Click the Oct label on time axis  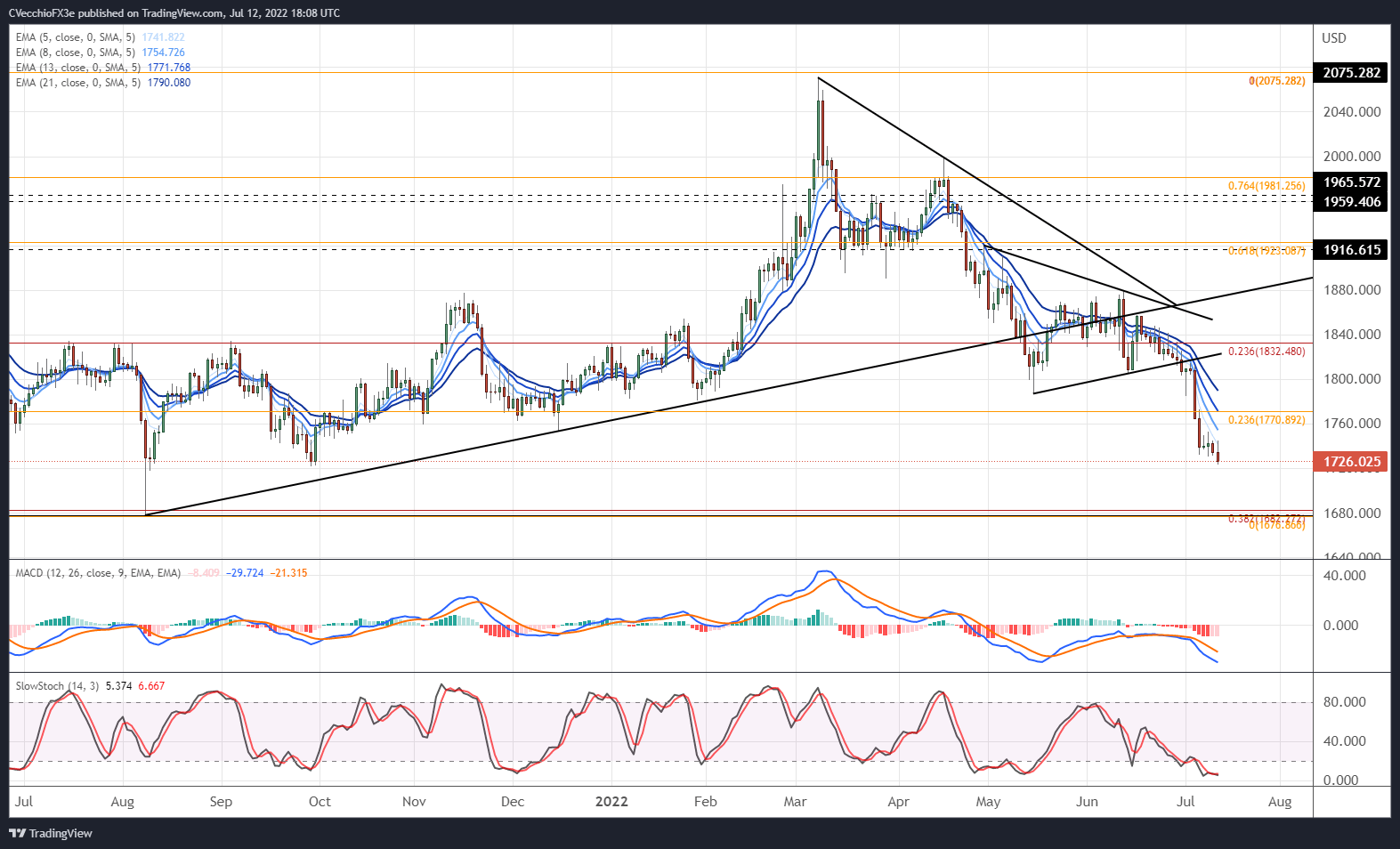tap(320, 802)
